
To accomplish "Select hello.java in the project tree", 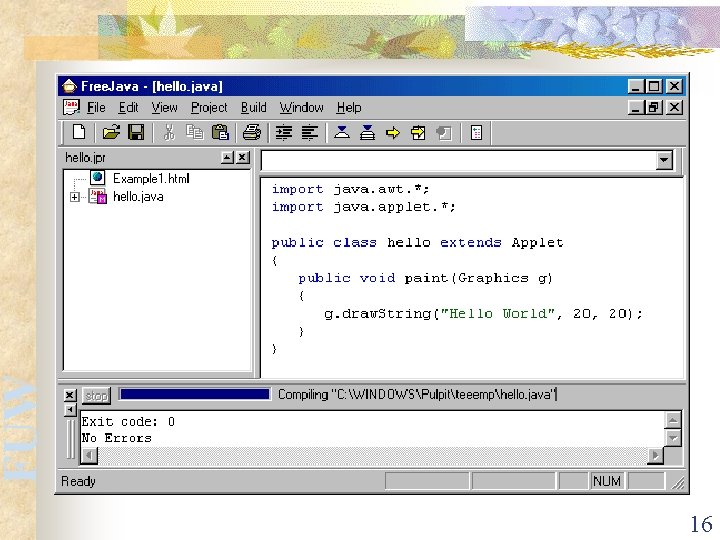I will (138, 197).
